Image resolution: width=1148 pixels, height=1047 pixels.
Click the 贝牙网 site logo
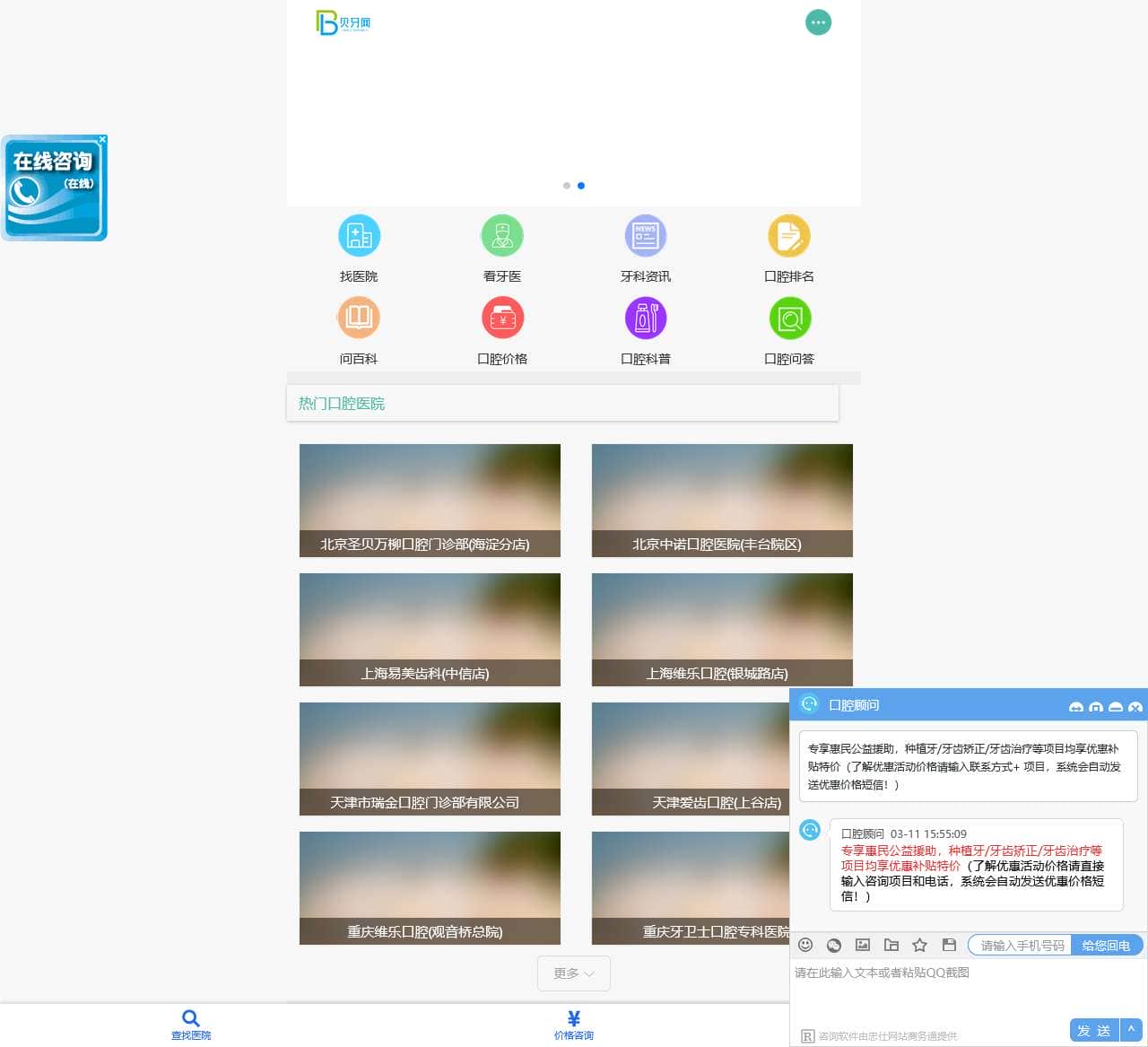[344, 22]
